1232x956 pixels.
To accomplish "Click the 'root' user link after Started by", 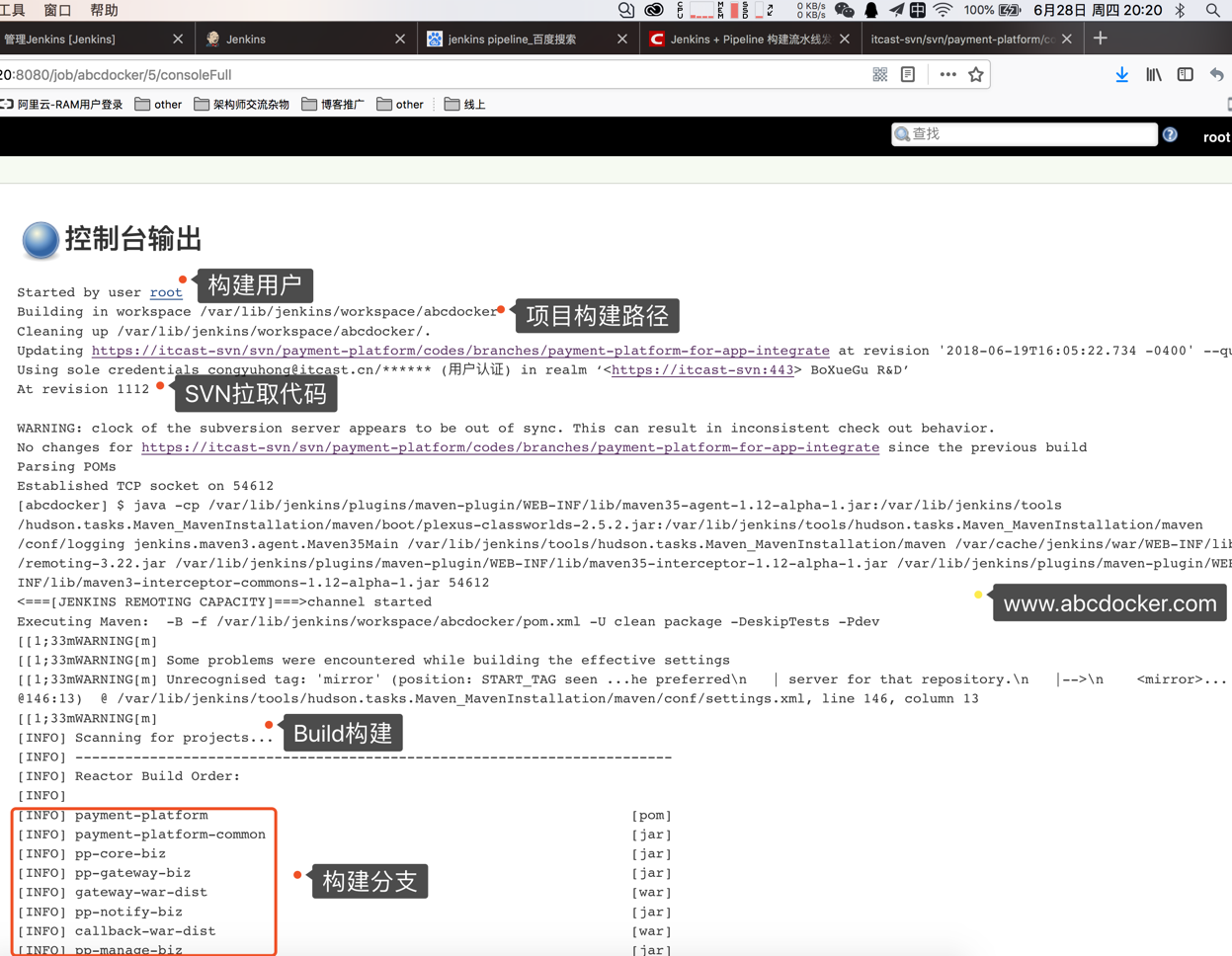I will (166, 292).
